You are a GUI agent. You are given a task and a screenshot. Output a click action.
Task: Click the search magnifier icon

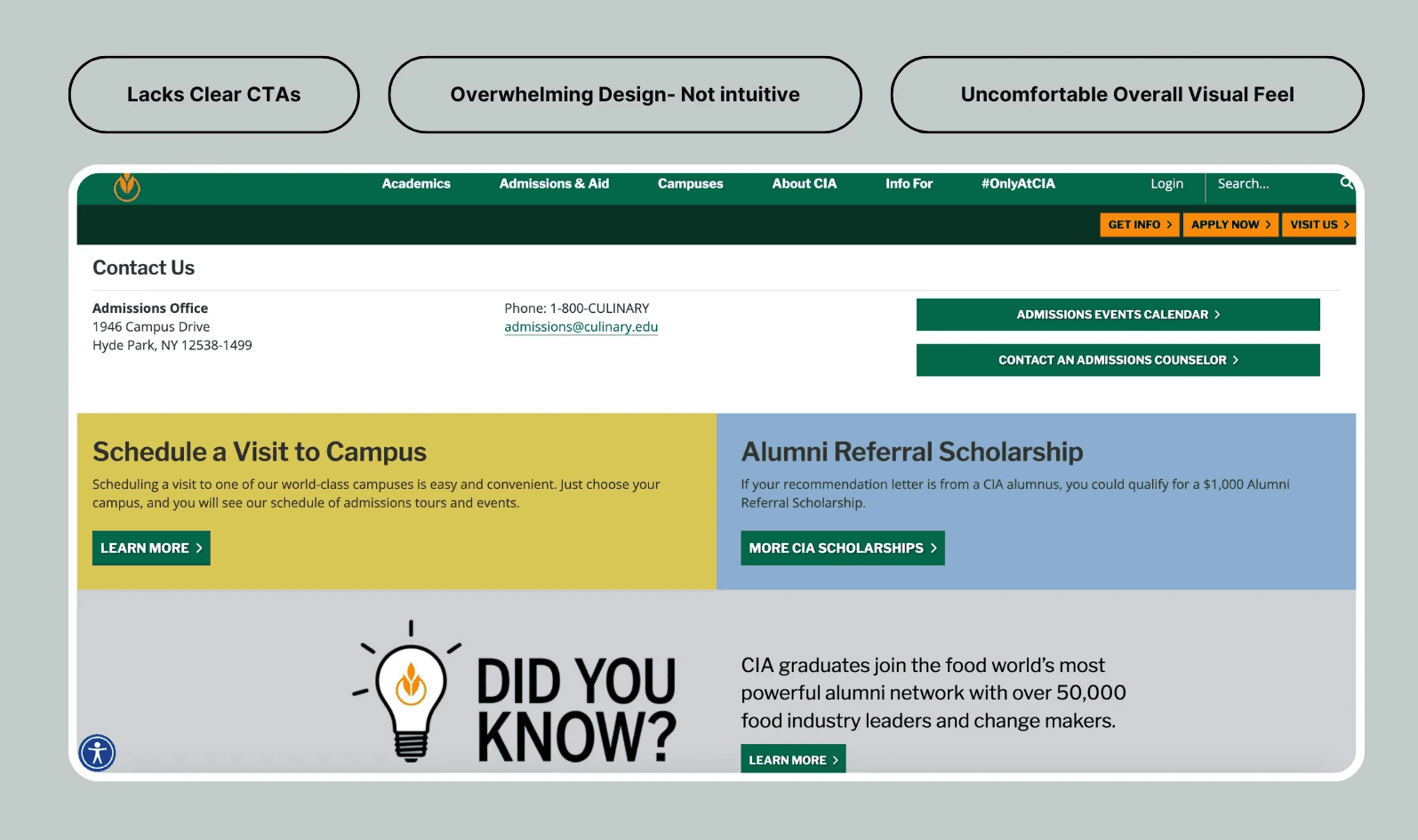click(x=1347, y=183)
